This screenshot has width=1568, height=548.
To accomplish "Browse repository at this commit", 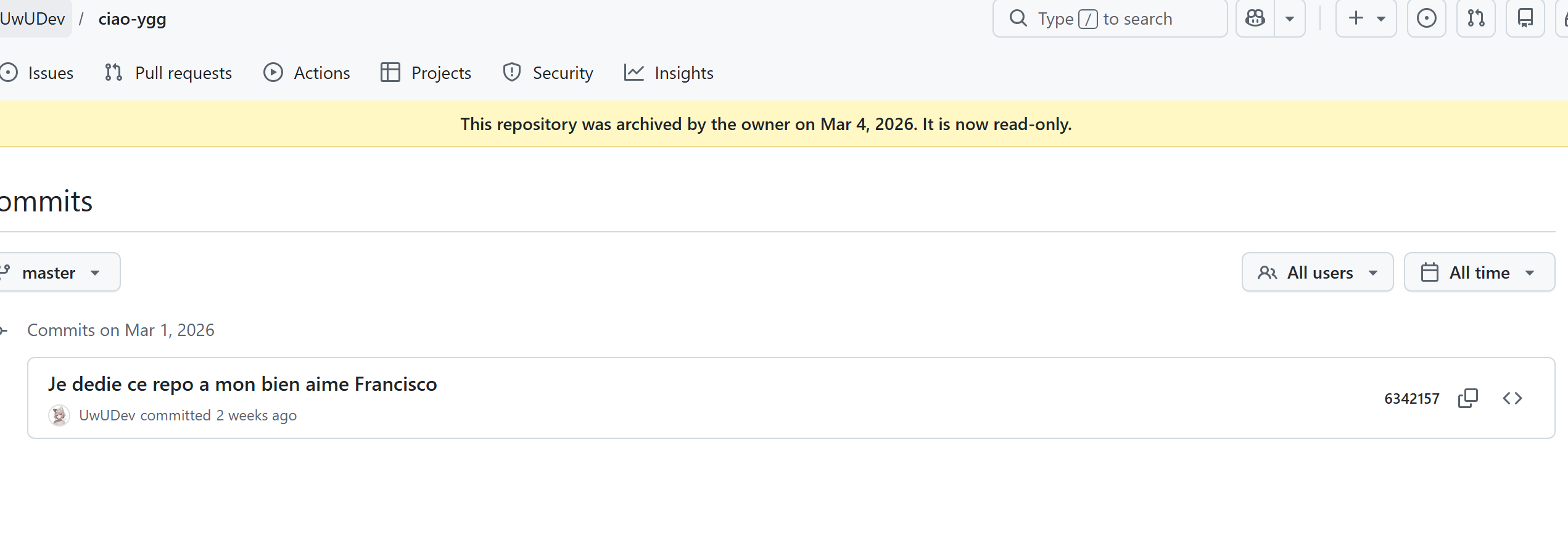I will [x=1512, y=398].
